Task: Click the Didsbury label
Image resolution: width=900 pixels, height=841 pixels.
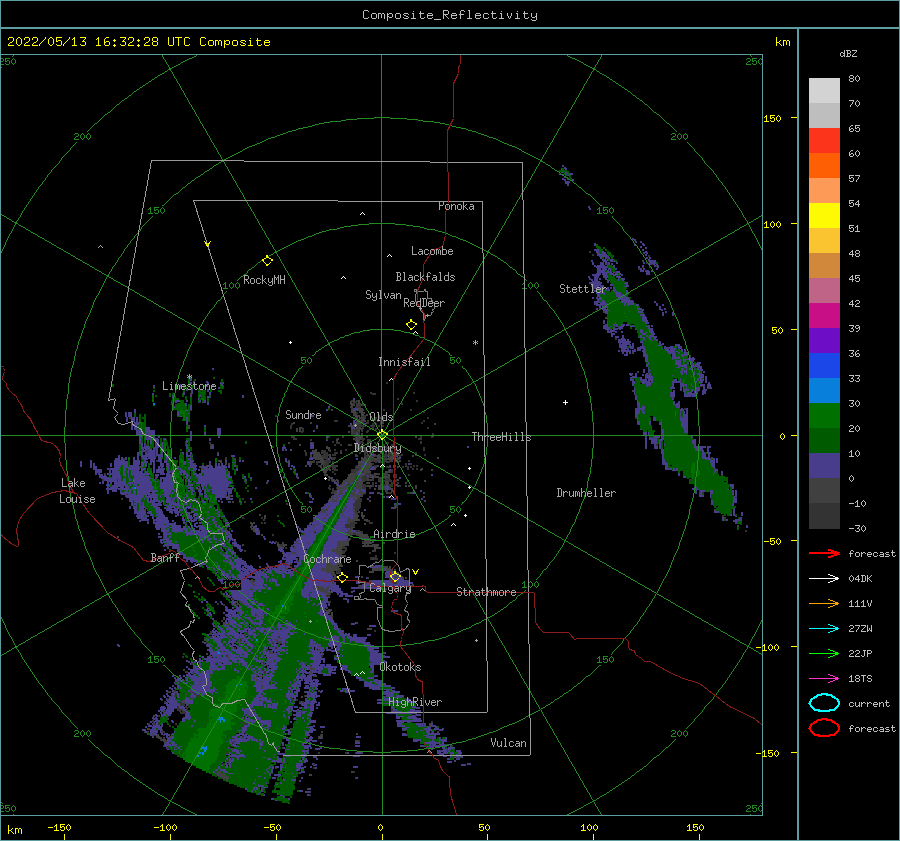Action: coord(377,448)
